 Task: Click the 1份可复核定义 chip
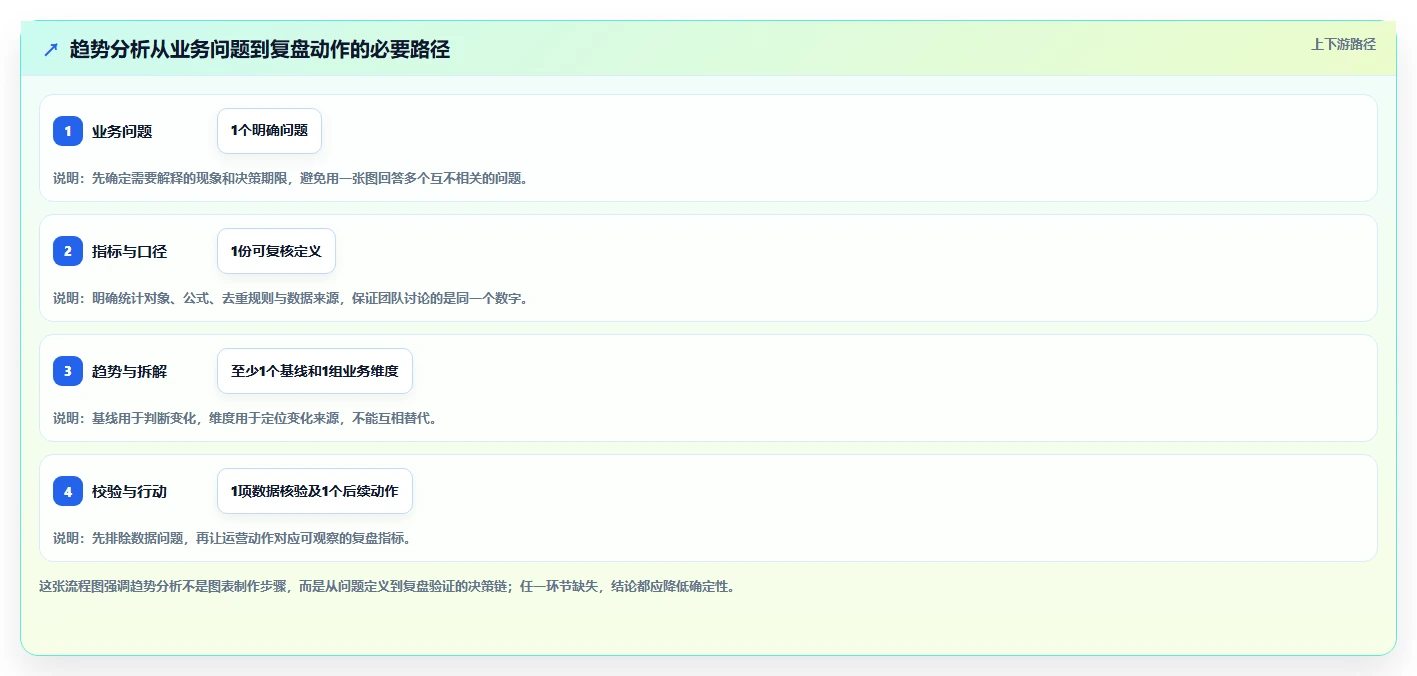276,251
